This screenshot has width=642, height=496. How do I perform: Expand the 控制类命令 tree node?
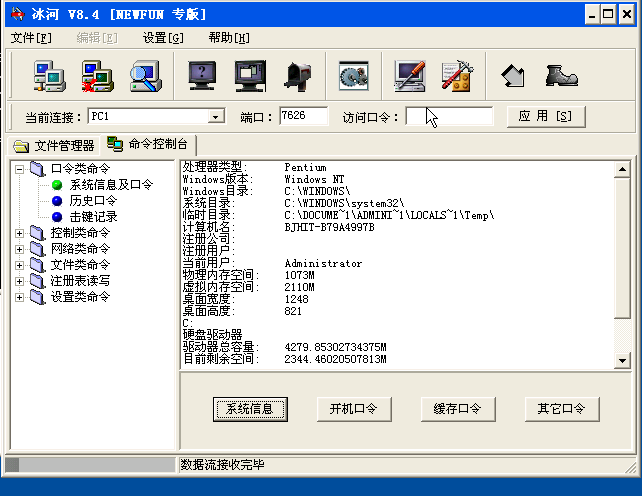(19, 233)
